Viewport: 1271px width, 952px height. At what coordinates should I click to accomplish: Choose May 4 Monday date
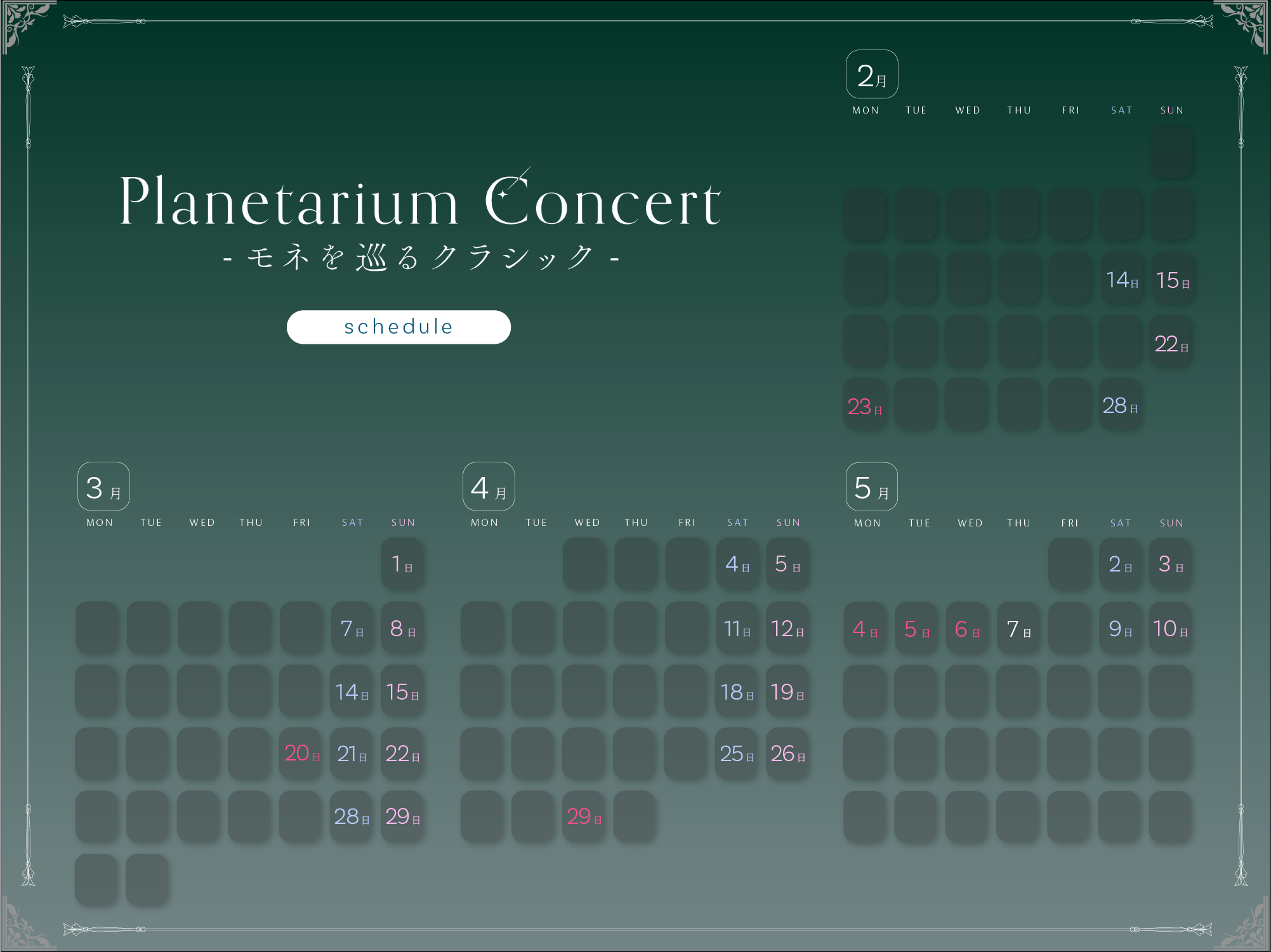point(865,629)
